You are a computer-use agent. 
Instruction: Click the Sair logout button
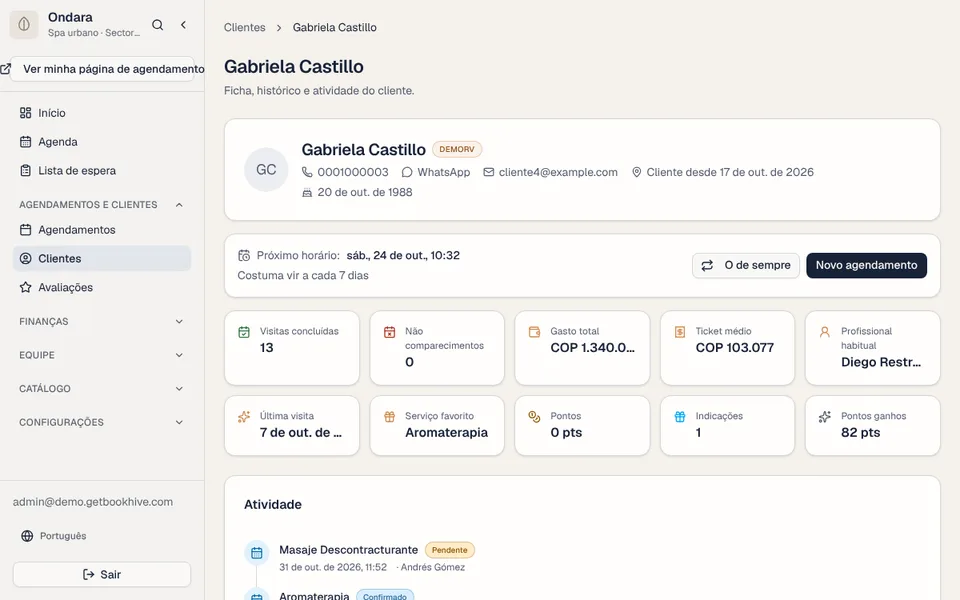coord(102,574)
